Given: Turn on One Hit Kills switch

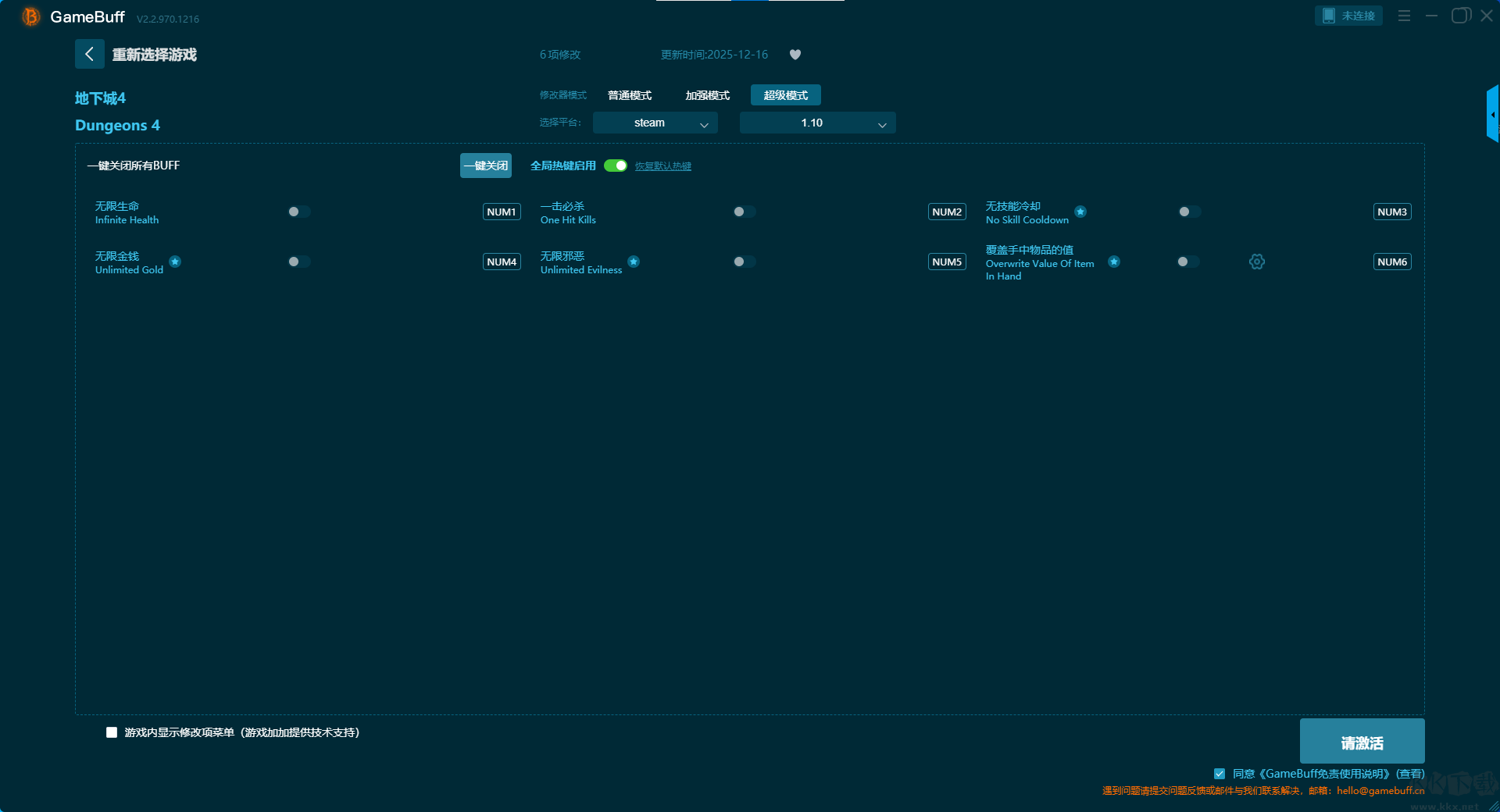Looking at the screenshot, I should [x=744, y=212].
